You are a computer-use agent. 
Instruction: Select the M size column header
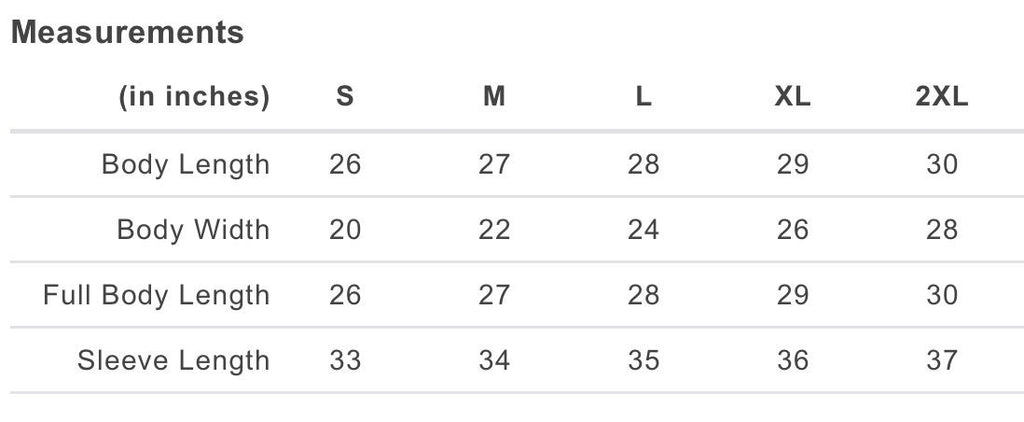pyautogui.click(x=494, y=97)
